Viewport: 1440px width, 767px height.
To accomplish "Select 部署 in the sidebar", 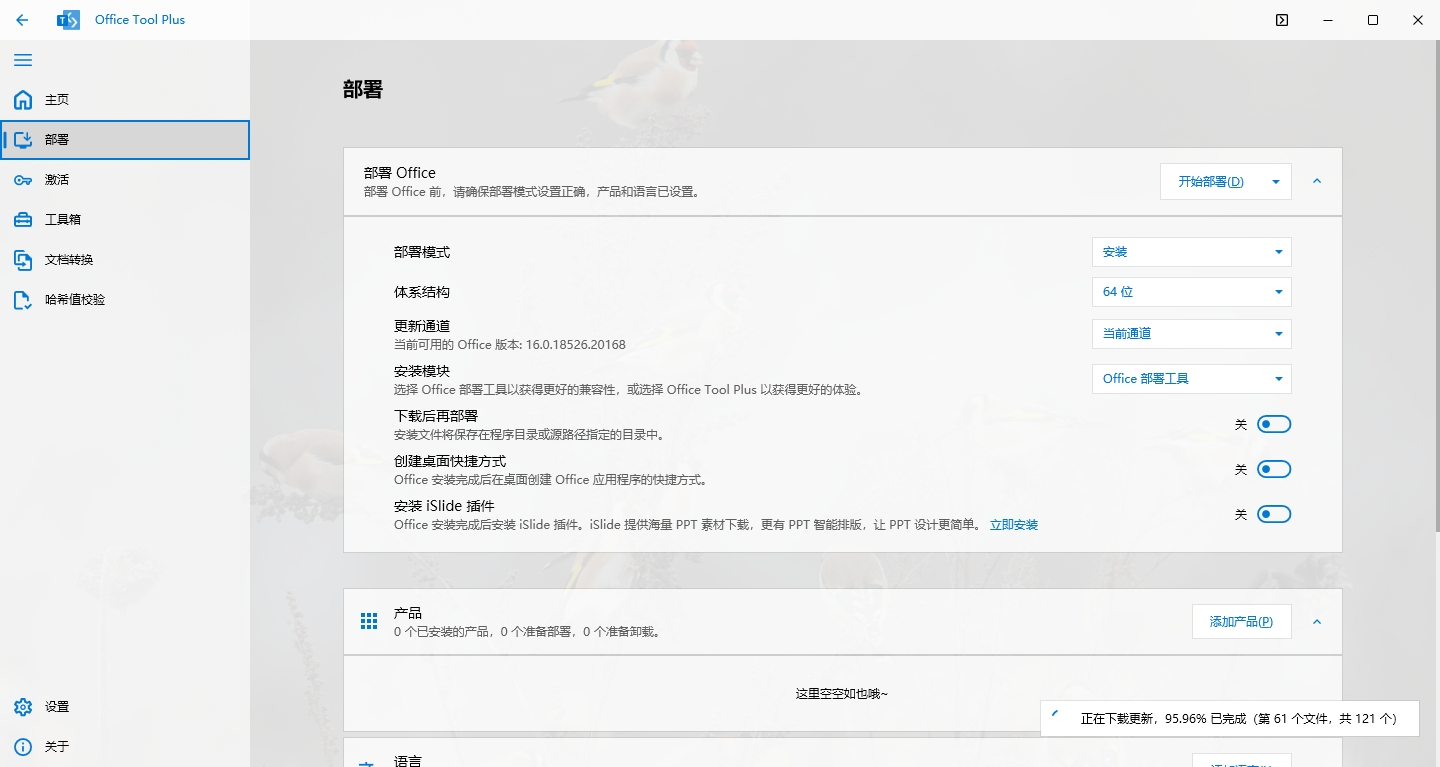I will coord(125,140).
